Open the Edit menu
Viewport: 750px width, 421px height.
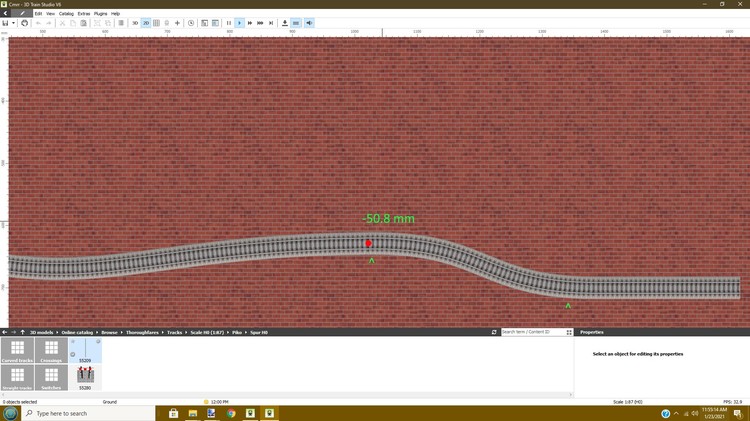pos(38,13)
